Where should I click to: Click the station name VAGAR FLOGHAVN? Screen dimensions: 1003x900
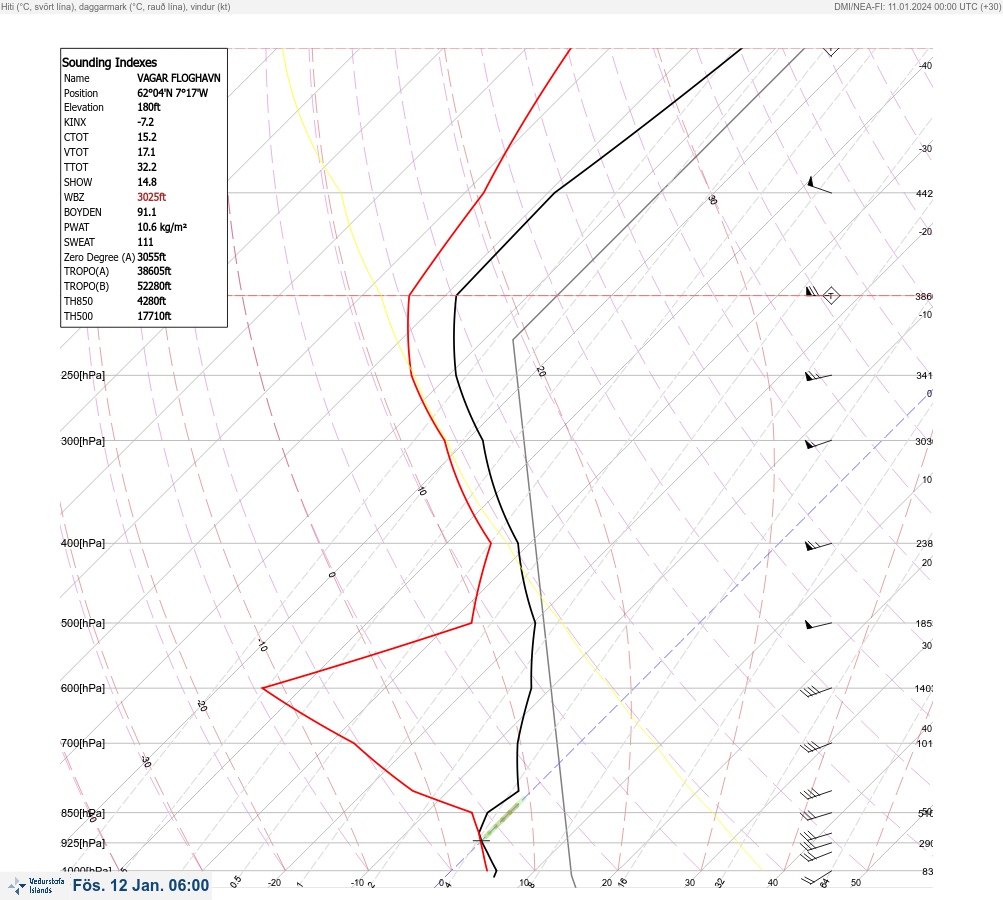pos(178,78)
